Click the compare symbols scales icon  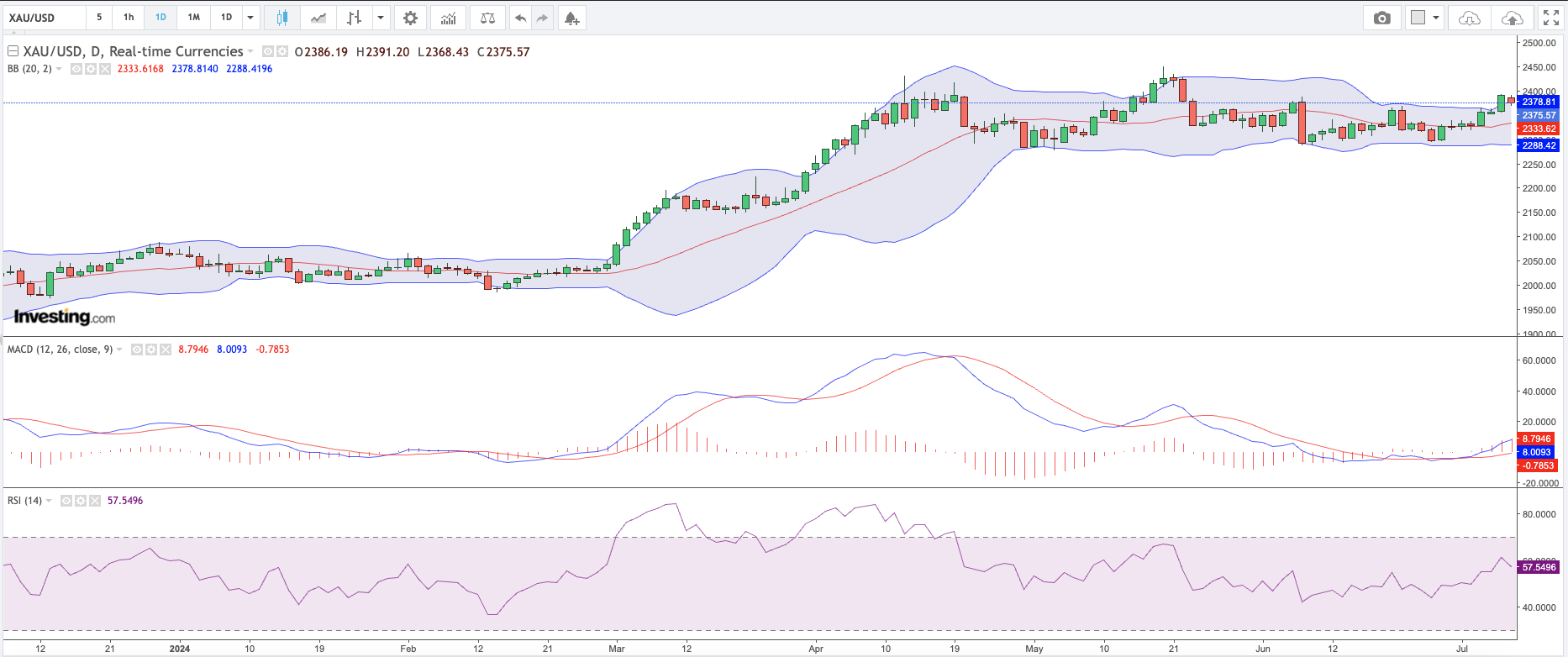coord(487,18)
